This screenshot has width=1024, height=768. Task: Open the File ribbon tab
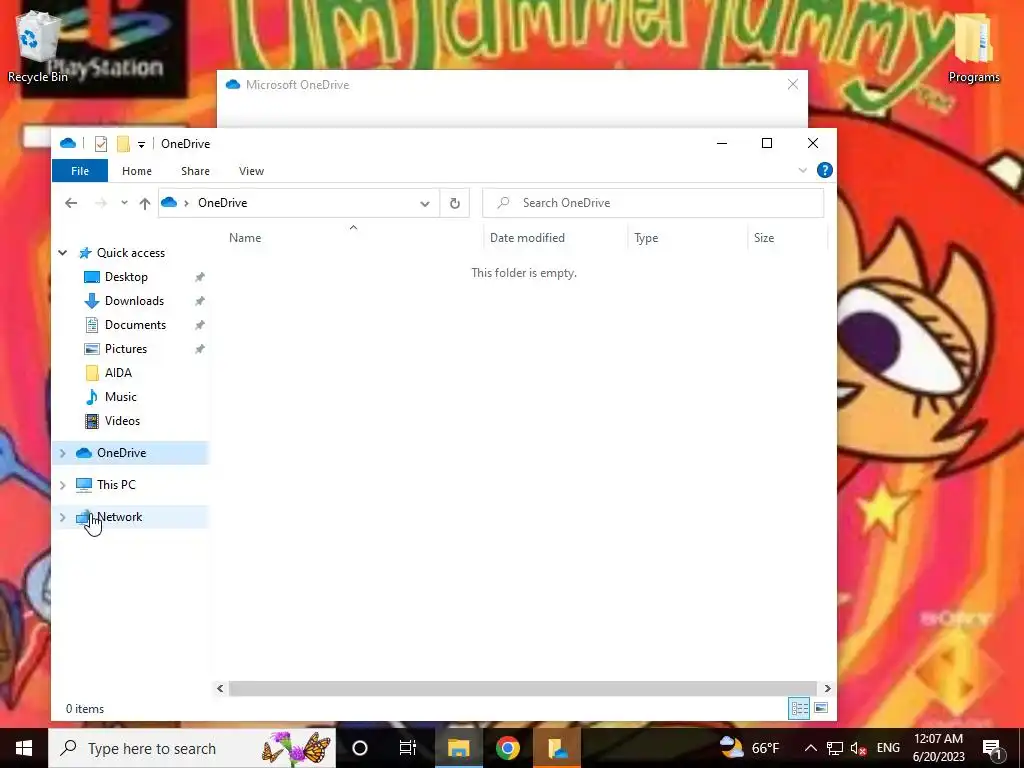tap(80, 171)
